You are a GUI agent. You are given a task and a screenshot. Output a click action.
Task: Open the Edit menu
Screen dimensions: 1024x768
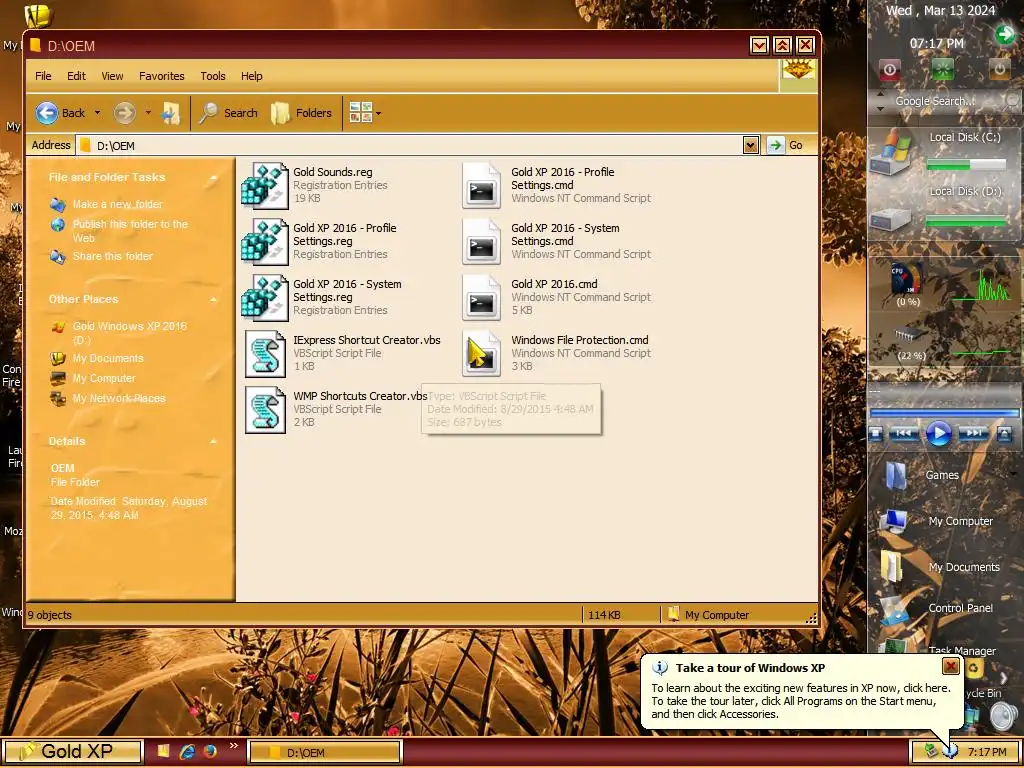pyautogui.click(x=76, y=76)
